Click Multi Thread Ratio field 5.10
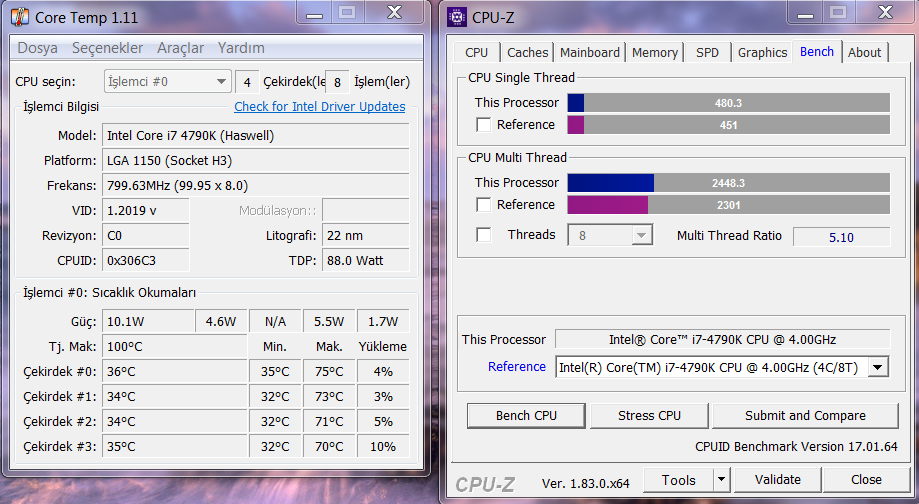This screenshot has height=504, width=919. pos(842,237)
